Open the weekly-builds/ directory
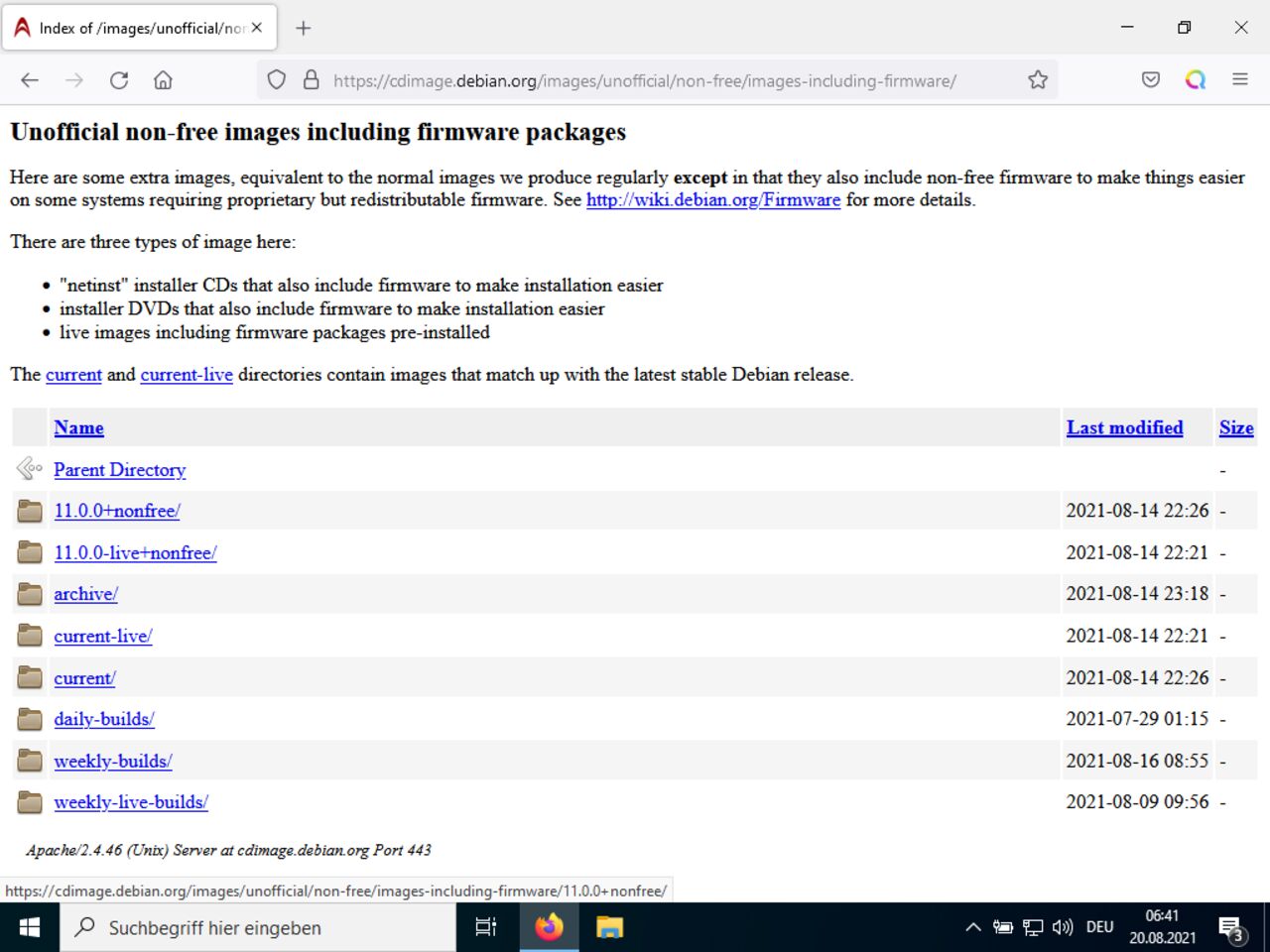Screen dimensions: 1270x952 [113, 761]
